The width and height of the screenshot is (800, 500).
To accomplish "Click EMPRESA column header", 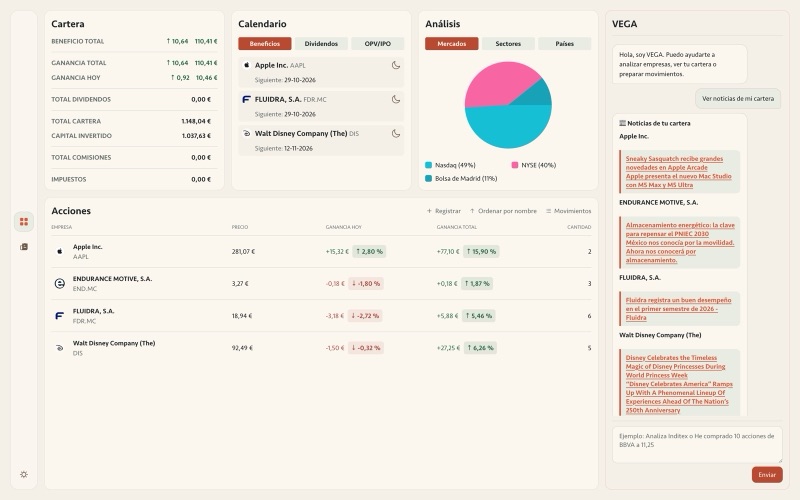I will pyautogui.click(x=61, y=227).
